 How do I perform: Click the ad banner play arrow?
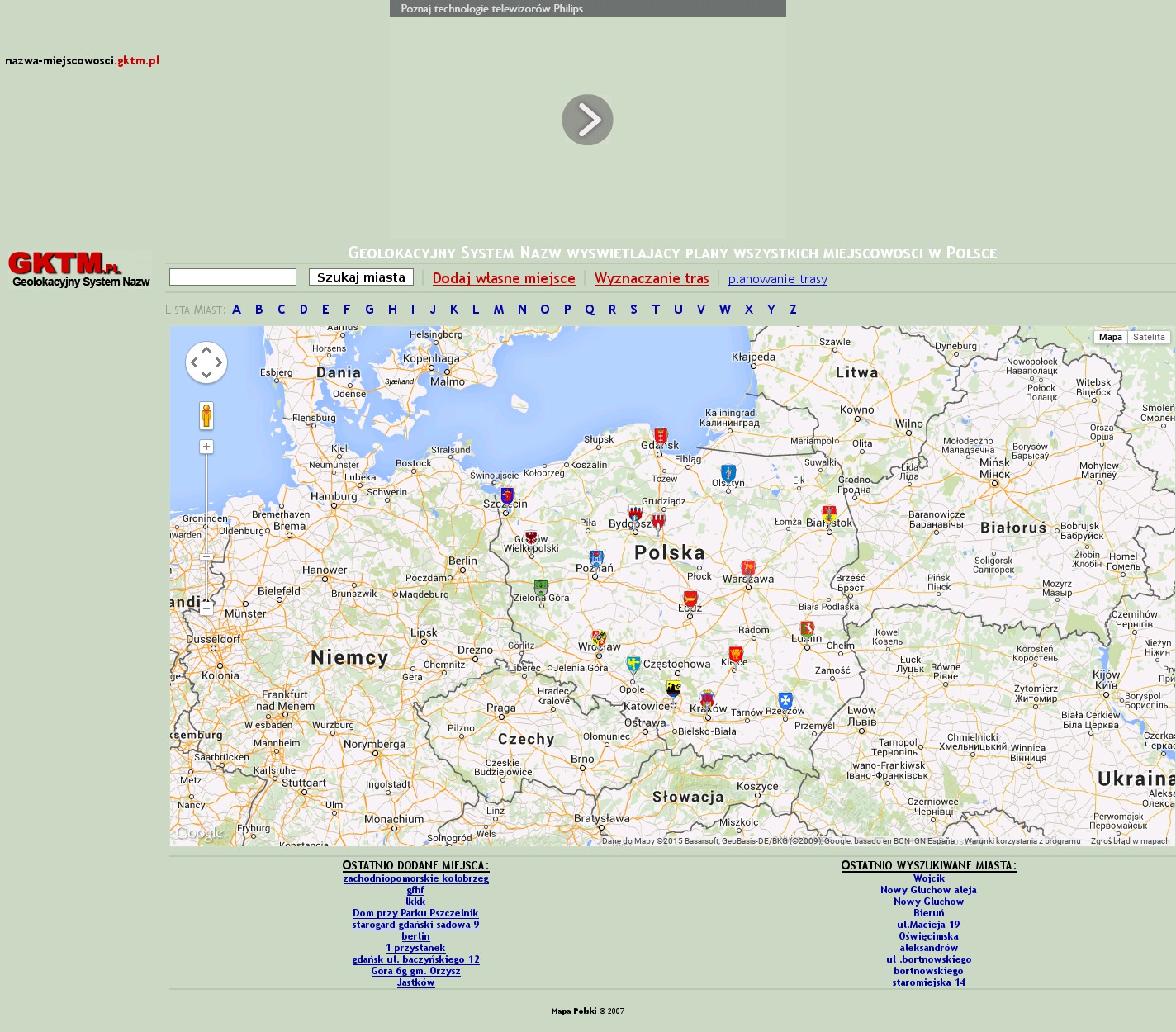click(x=587, y=120)
